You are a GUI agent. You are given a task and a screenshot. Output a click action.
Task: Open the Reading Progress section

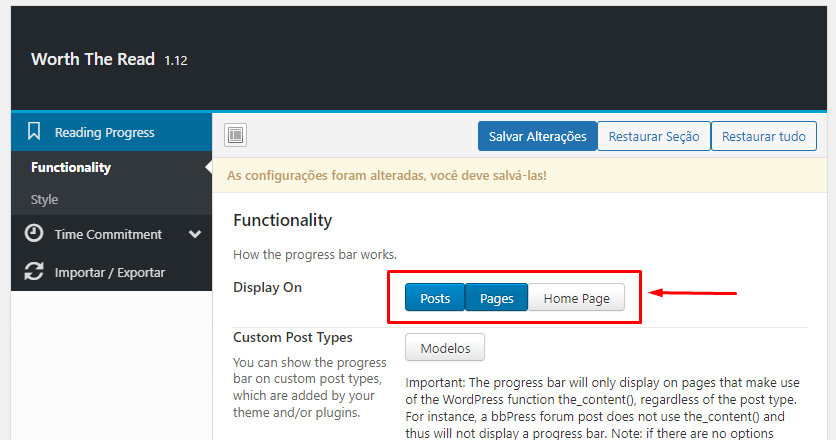pyautogui.click(x=104, y=132)
